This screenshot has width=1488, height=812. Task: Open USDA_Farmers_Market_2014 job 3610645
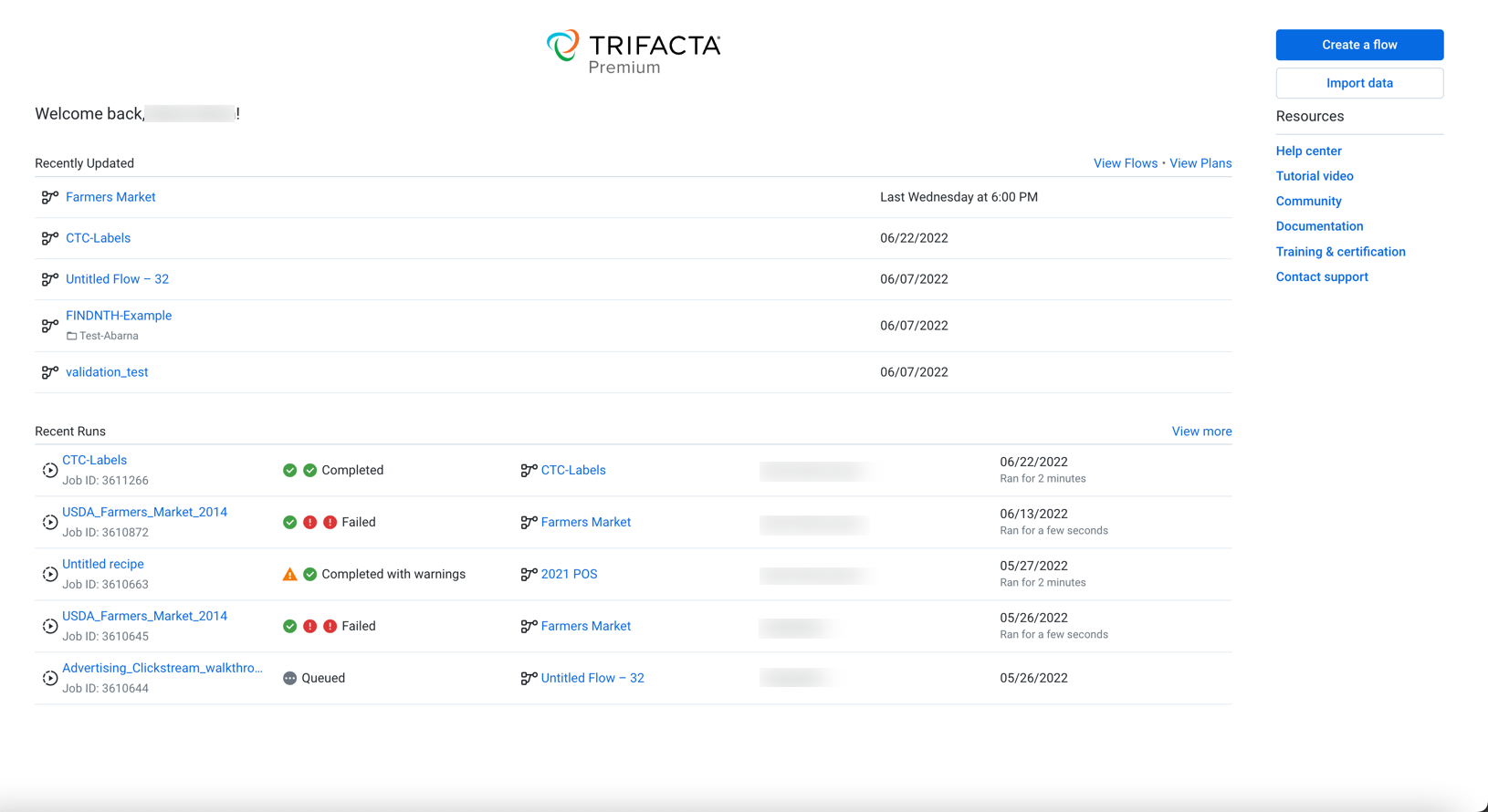[x=144, y=617]
